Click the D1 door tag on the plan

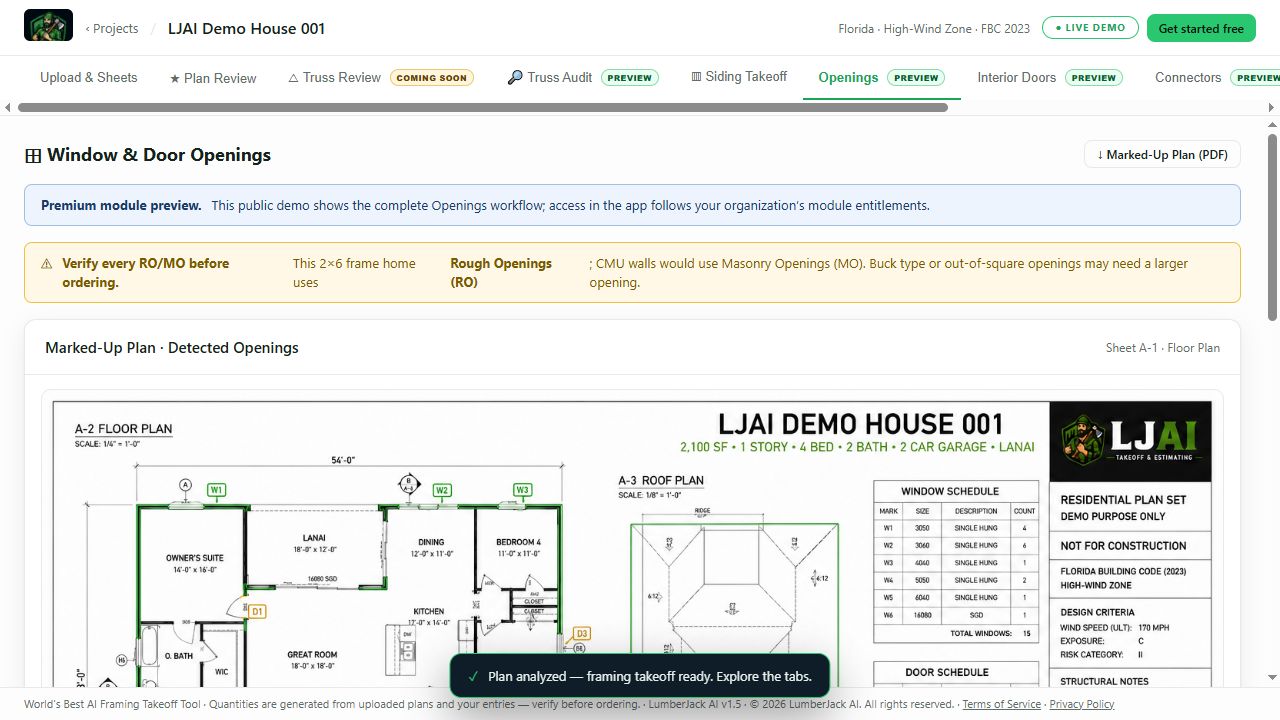click(257, 611)
